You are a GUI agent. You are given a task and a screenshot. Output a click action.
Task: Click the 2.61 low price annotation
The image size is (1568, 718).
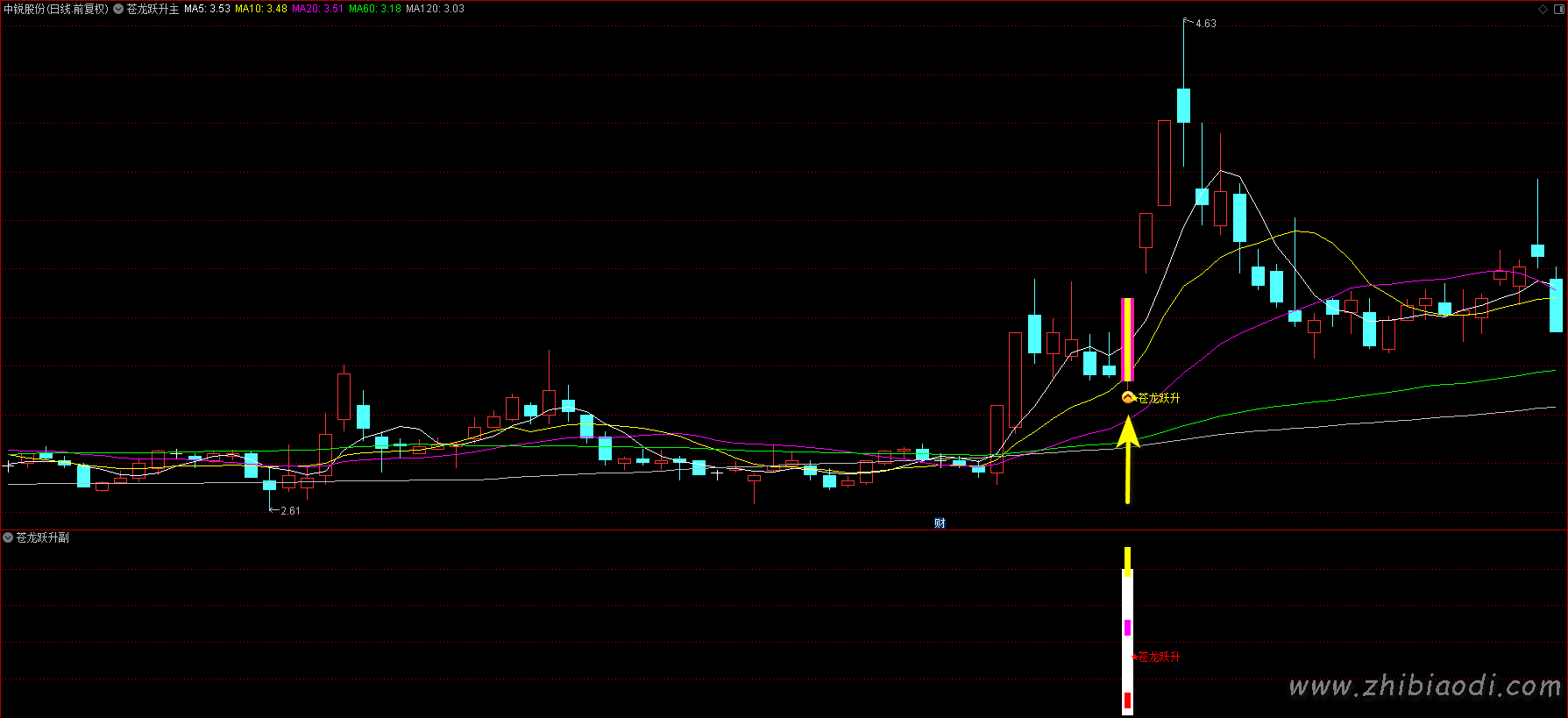pyautogui.click(x=289, y=510)
